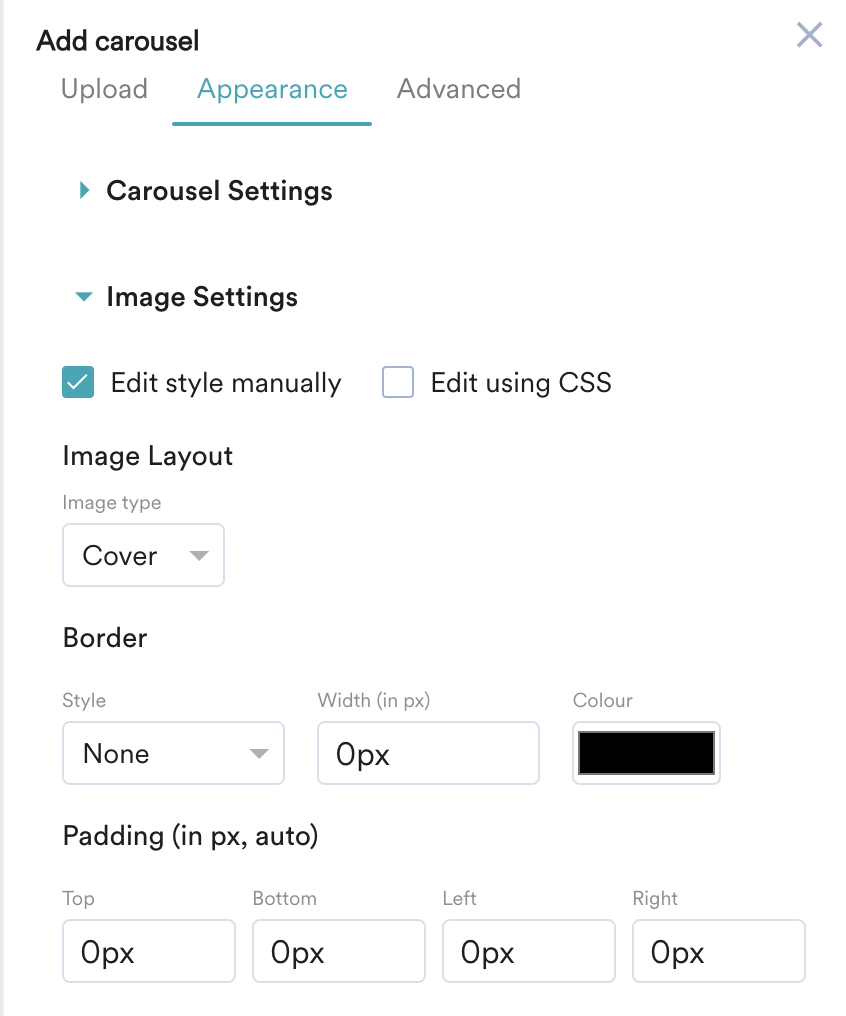This screenshot has height=1016, width=846.
Task: Open the black border Colour swatch
Action: tap(646, 753)
